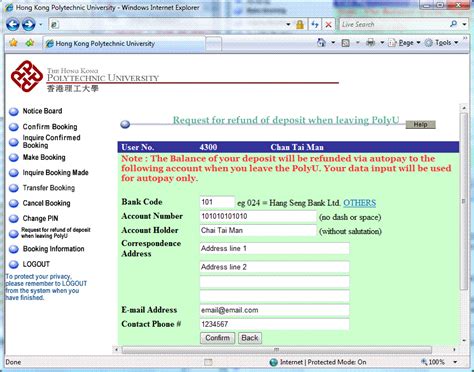Open the Feeds dropdown arrow

pos(357,43)
